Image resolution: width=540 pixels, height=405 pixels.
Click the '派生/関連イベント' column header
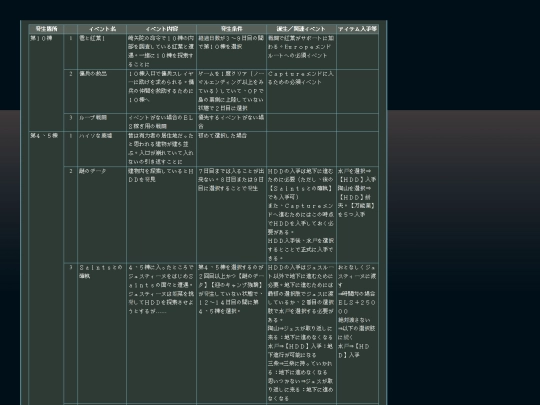tap(301, 29)
